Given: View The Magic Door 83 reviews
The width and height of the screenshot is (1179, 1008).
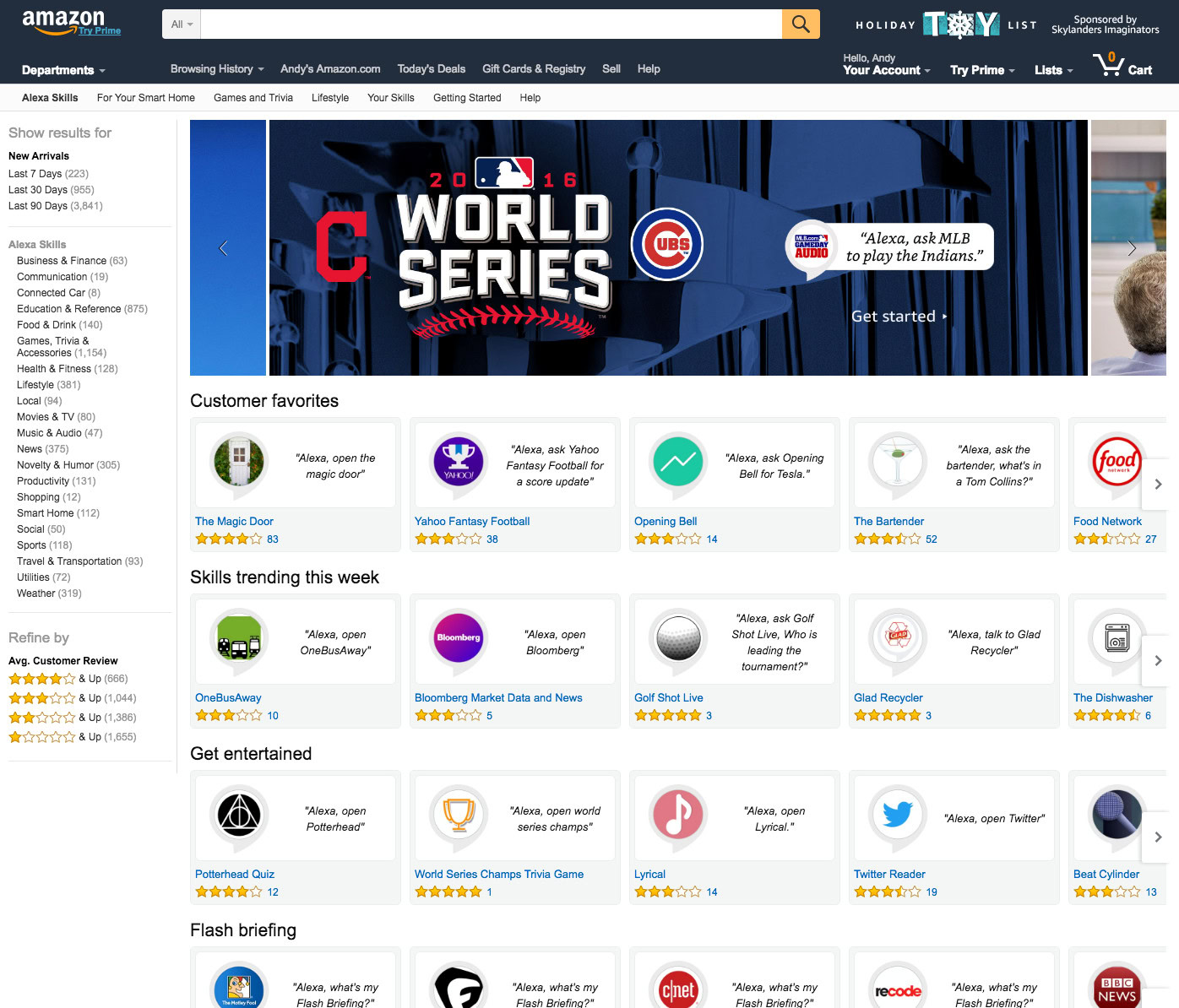Looking at the screenshot, I should pos(273,539).
